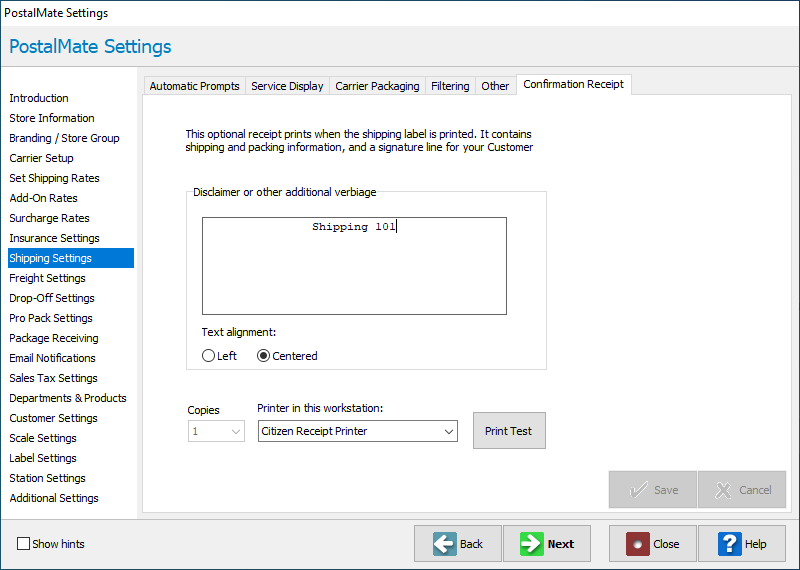
Task: Click the Back button label
Action: pyautogui.click(x=471, y=544)
